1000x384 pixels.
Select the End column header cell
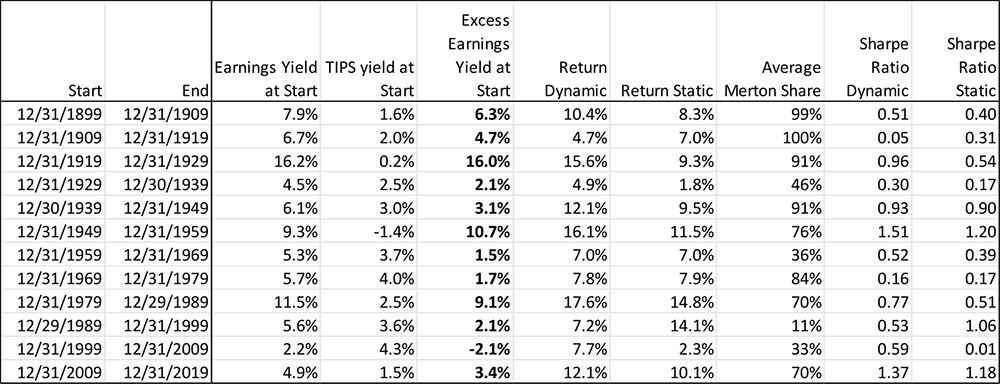pyautogui.click(x=158, y=49)
